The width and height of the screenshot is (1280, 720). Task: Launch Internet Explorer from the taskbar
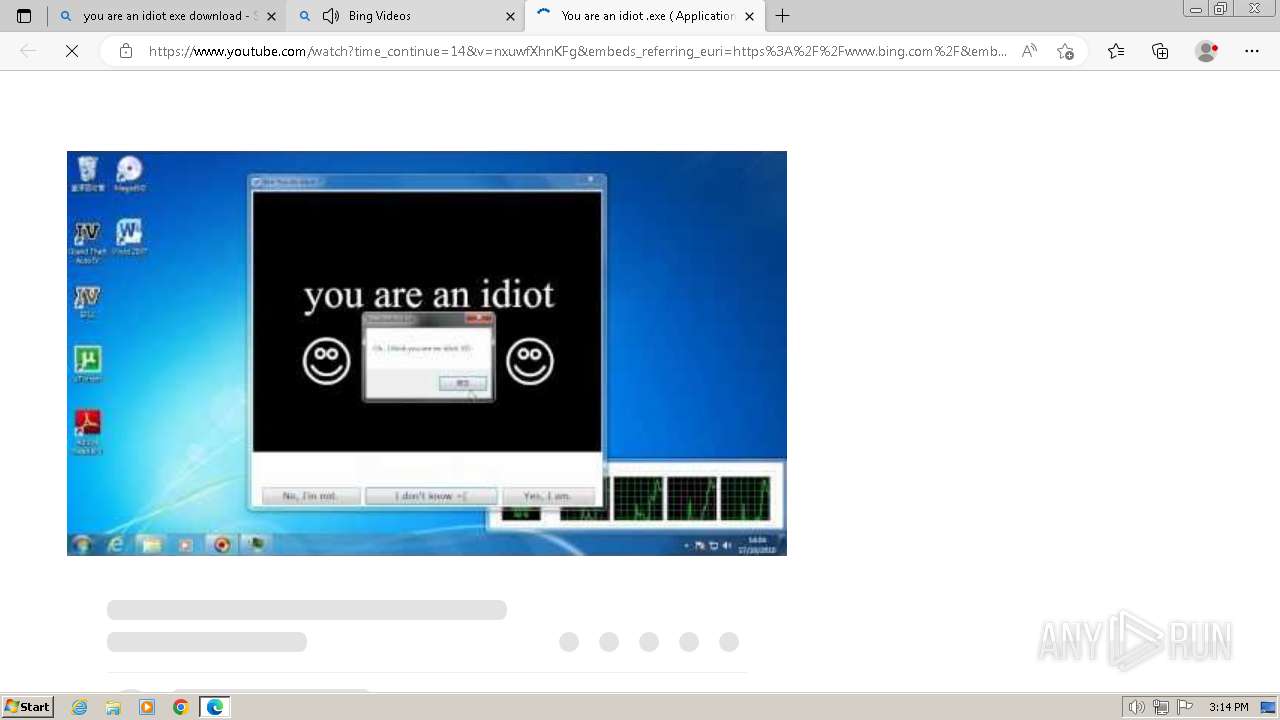[80, 707]
